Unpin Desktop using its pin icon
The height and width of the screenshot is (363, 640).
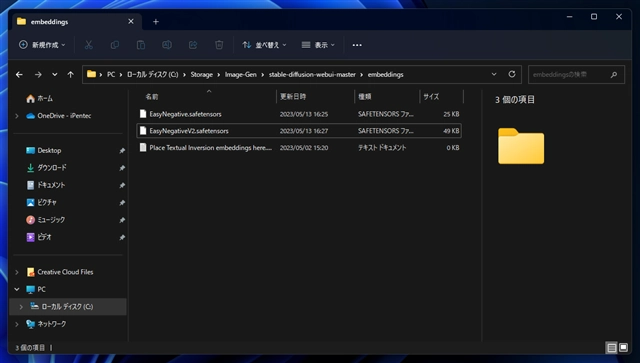coord(122,151)
